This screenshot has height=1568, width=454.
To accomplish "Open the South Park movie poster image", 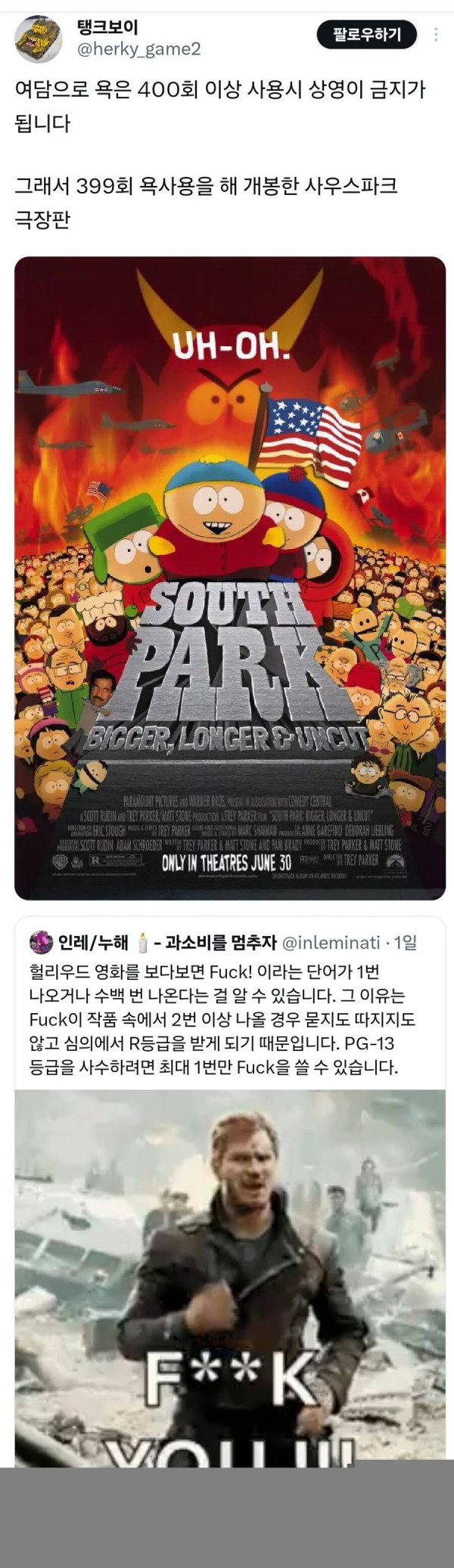I will (x=230, y=578).
